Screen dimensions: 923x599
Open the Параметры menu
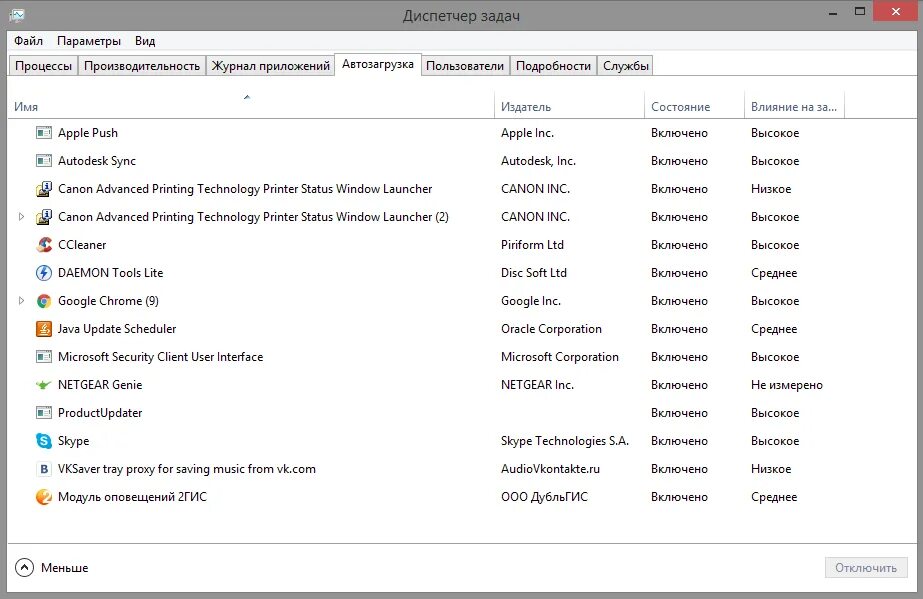pyautogui.click(x=89, y=41)
